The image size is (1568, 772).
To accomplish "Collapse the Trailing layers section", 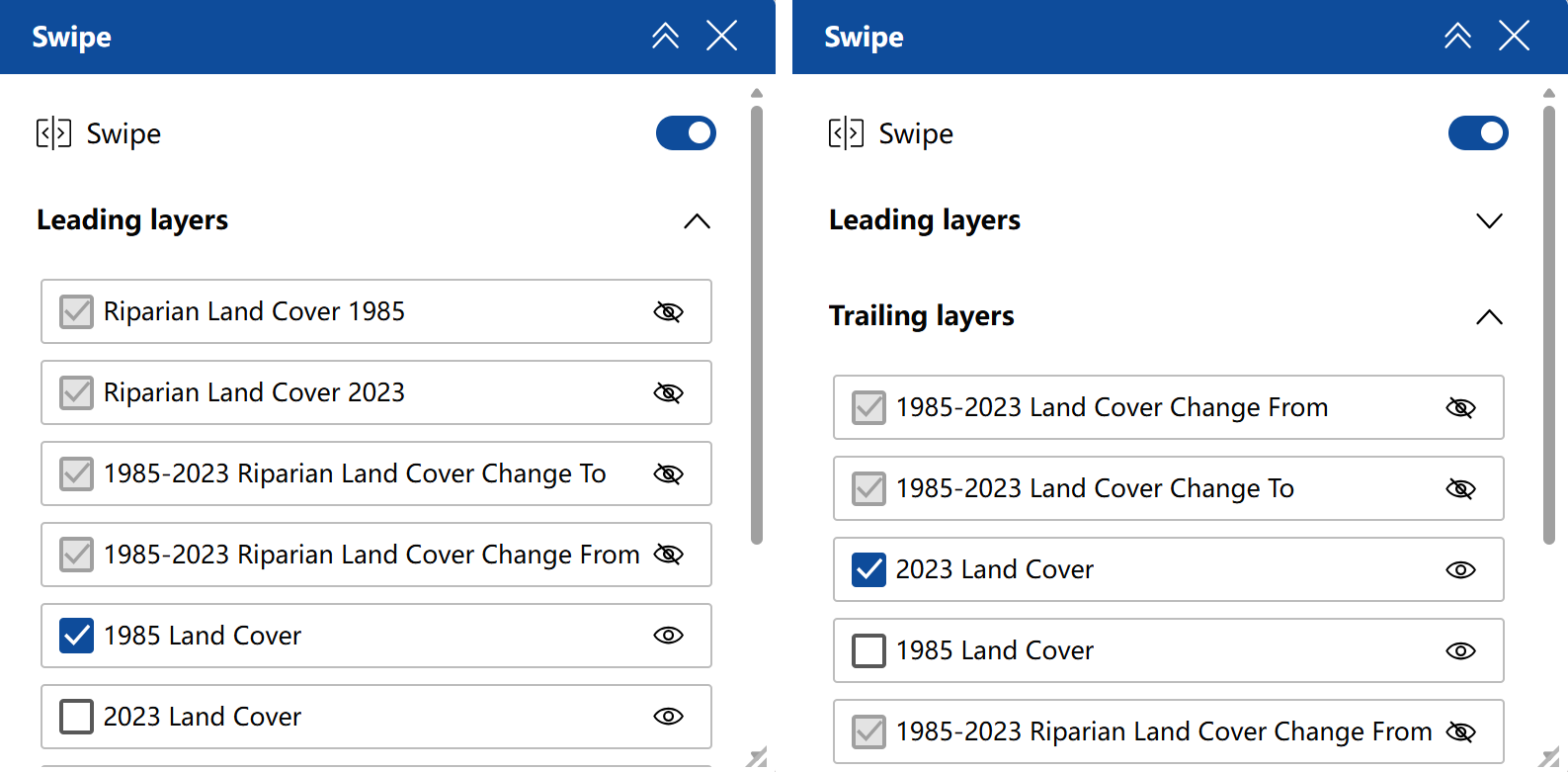I will click(x=1489, y=317).
